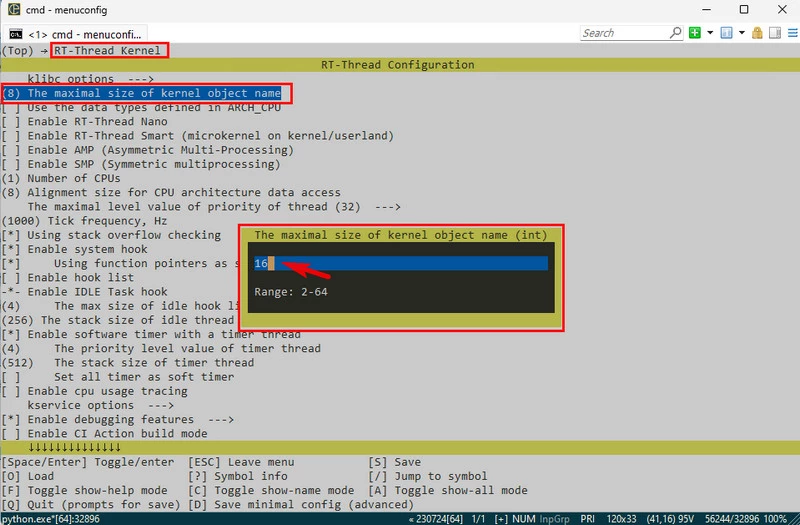Click '[/] Jump to symbol' key hint
This screenshot has width=800, height=525.
tap(428, 477)
